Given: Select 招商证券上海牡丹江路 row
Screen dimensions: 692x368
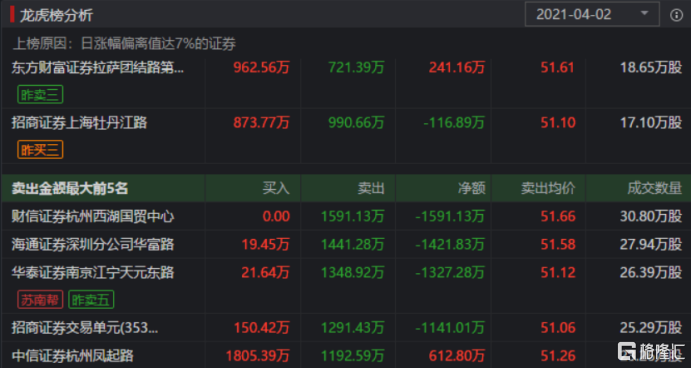Looking at the screenshot, I should [346, 136].
